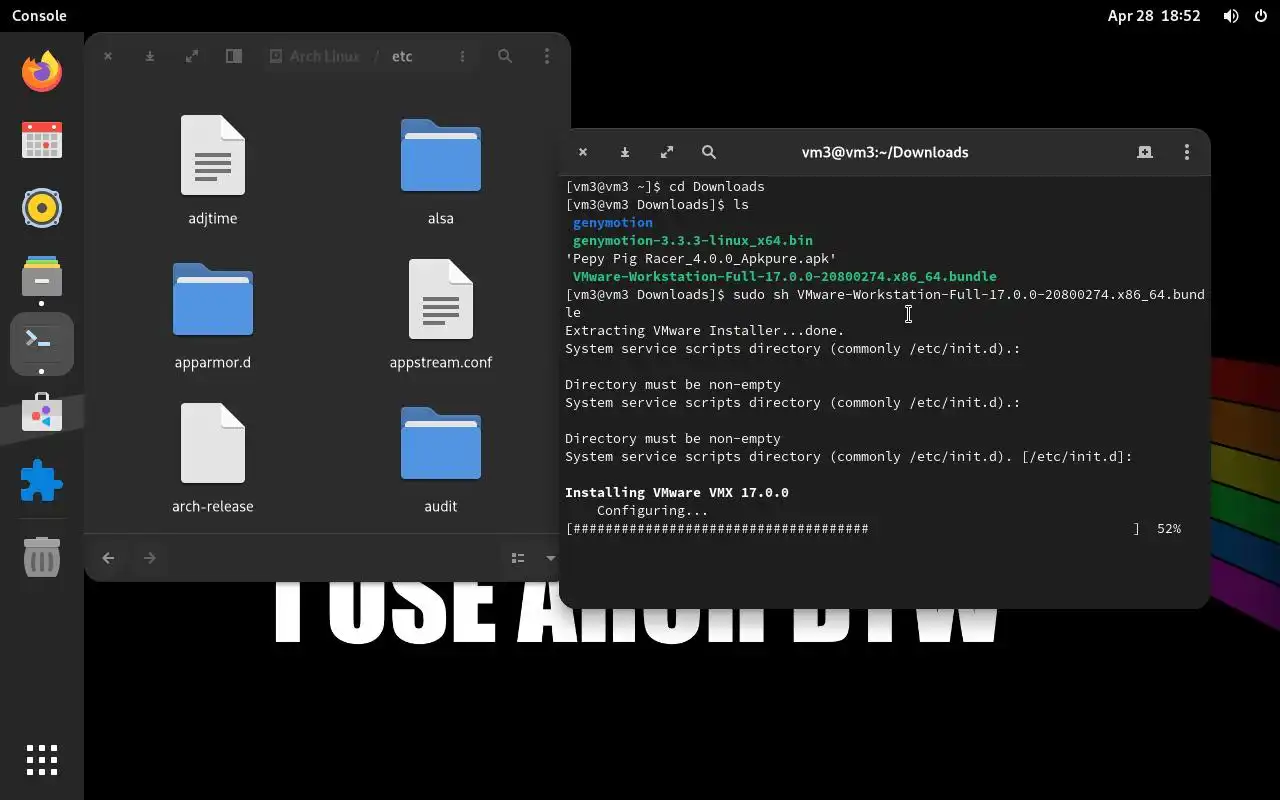Click the genymotion directory name in terminal
This screenshot has height=800, width=1280.
tap(613, 222)
